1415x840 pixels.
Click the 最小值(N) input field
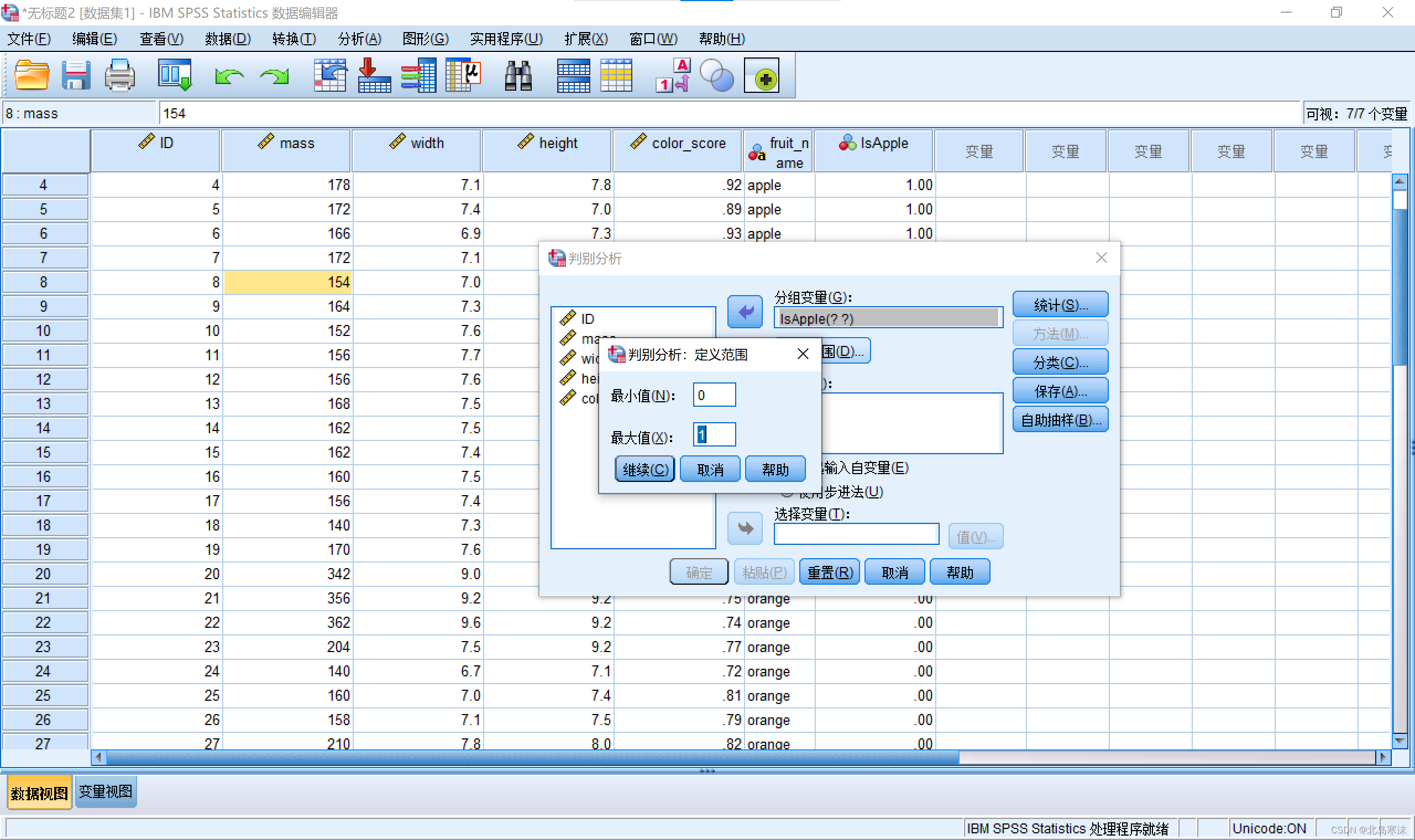(714, 395)
